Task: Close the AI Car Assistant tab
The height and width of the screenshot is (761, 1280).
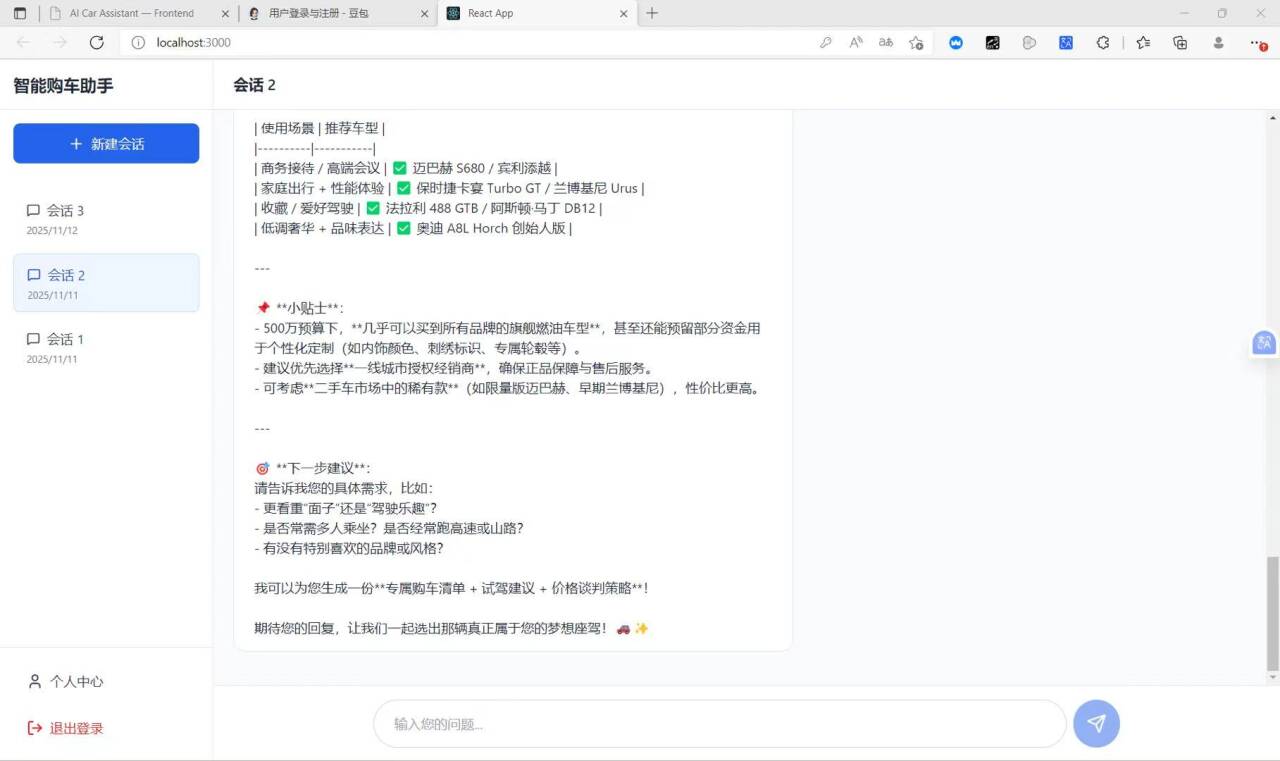Action: [x=224, y=14]
